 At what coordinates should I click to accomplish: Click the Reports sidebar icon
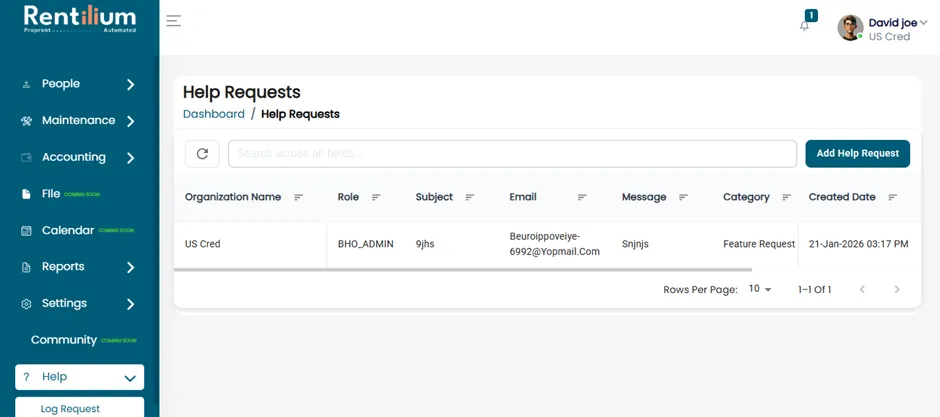26,267
